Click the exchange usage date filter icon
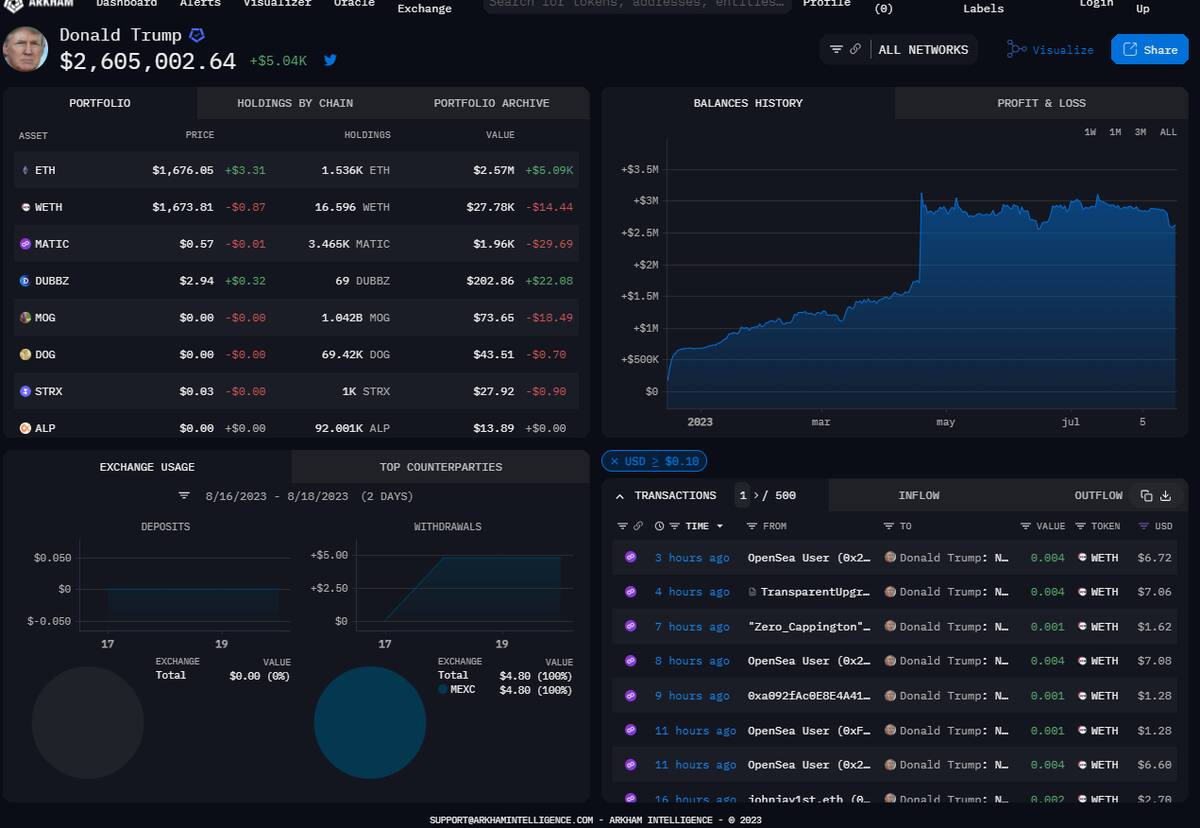 point(184,496)
